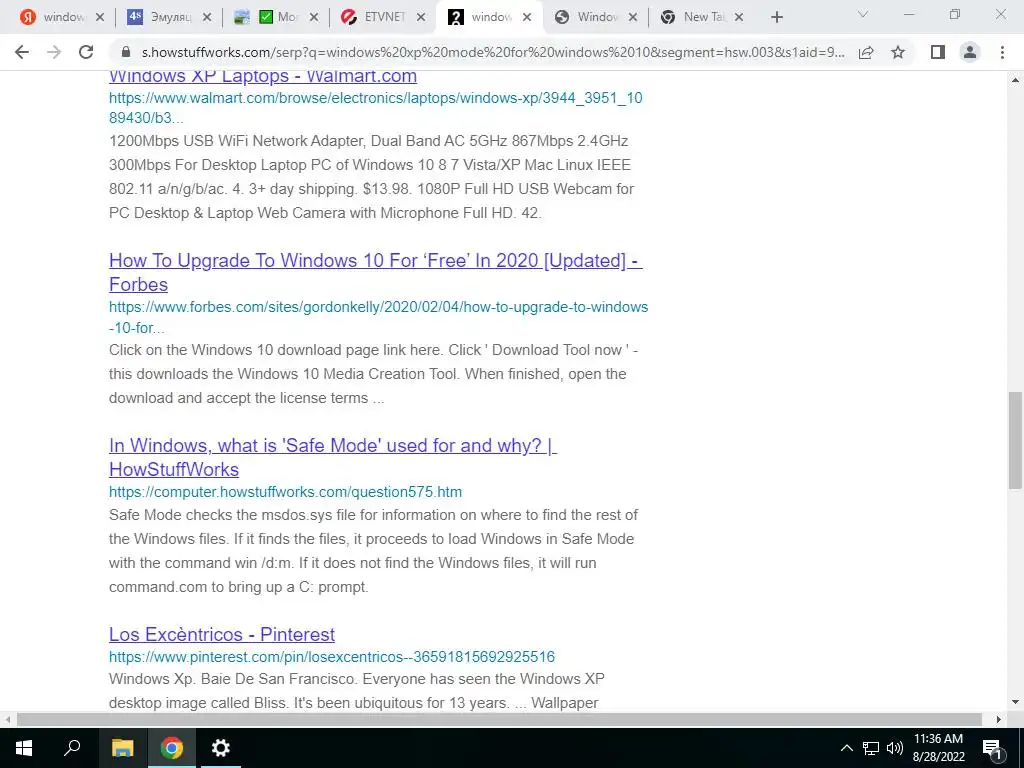Go back using the browser back arrow
1024x768 pixels.
(22, 52)
